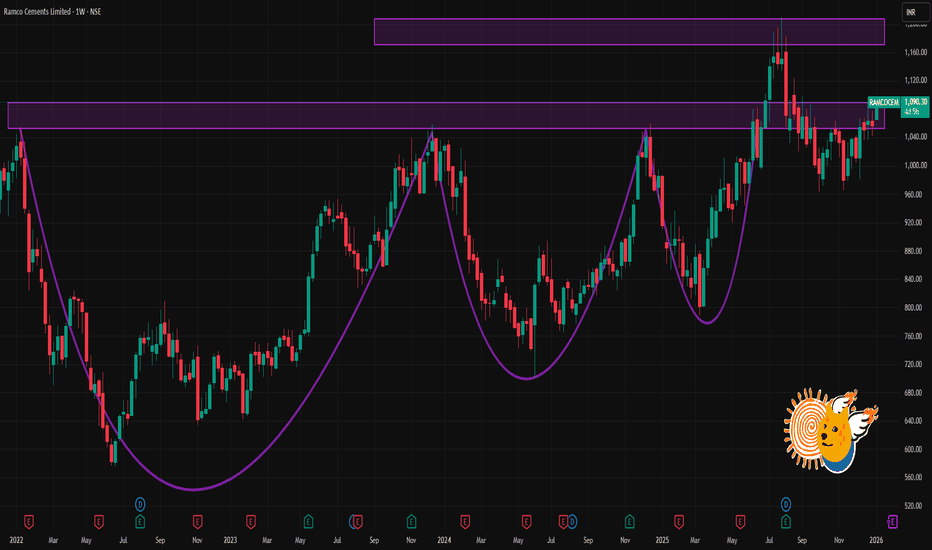Open the August 2022 green earnings marker
This screenshot has height=550, width=932.
point(140,522)
